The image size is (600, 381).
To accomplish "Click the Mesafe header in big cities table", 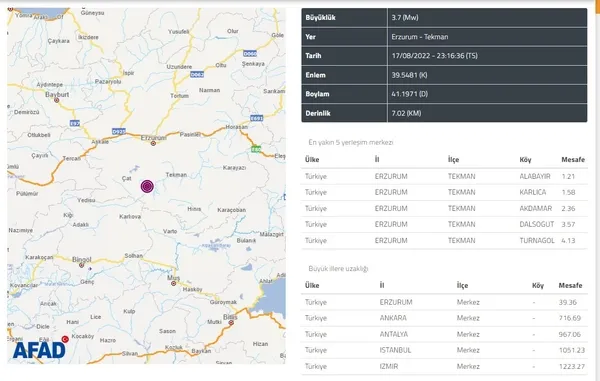I will (x=570, y=285).
